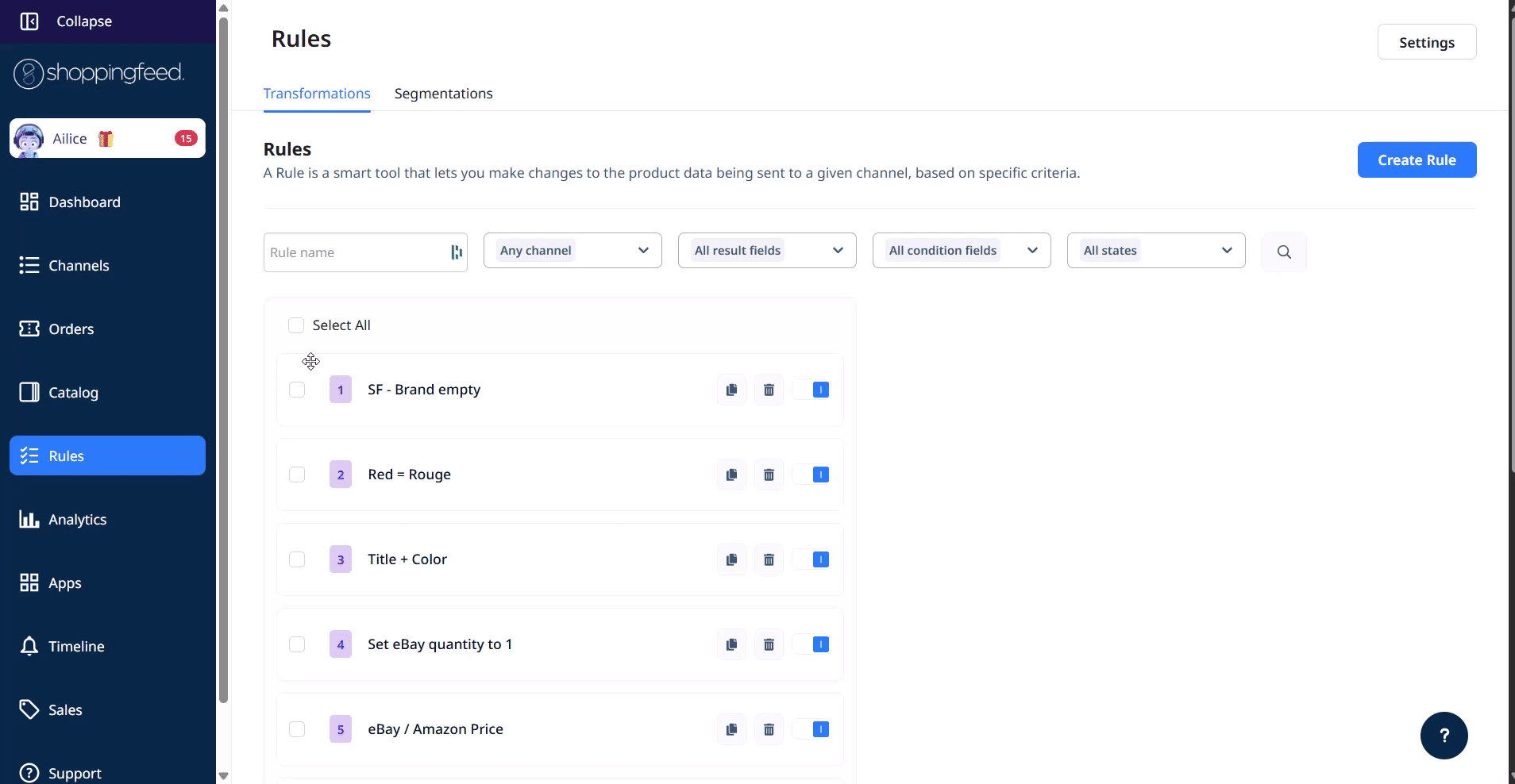Click the sidebar scrollbar up arrow
Screen dimensions: 1515x784
224,8
